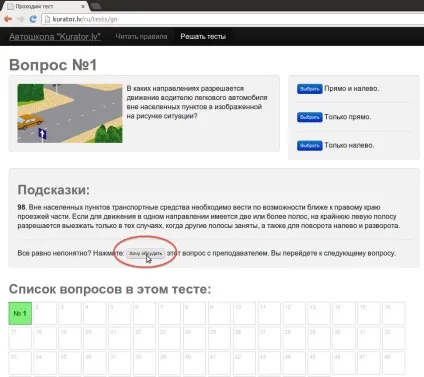Select question cell 10
This screenshot has height=377, width=424.
tap(244, 313)
